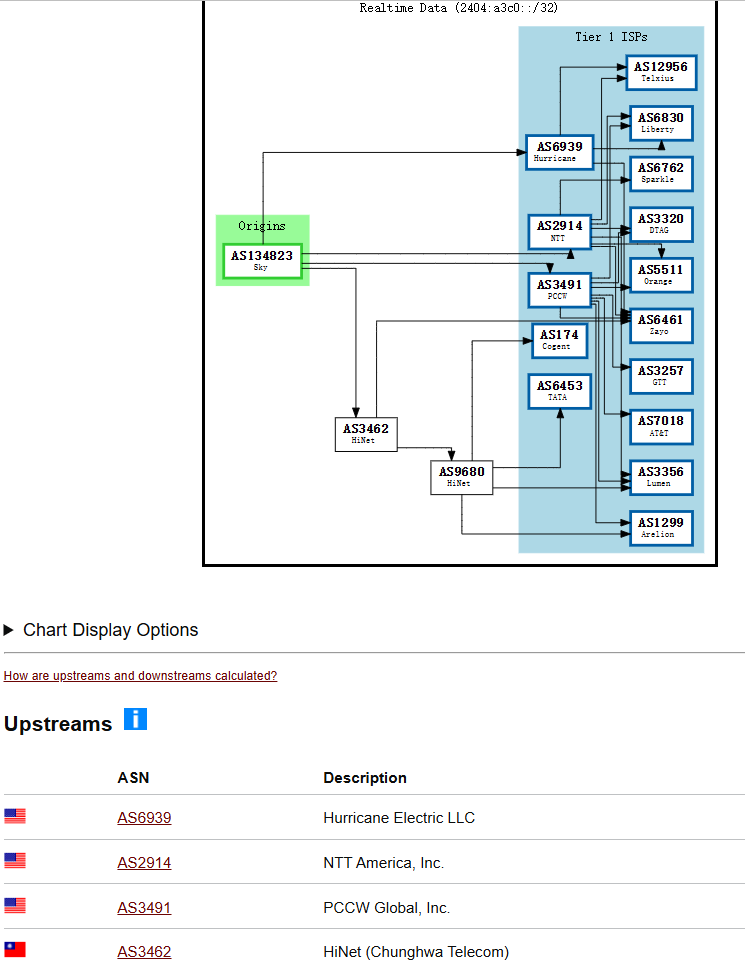This screenshot has width=745, height=964.
Task: Click the Upstreams heading
Action: click(58, 724)
